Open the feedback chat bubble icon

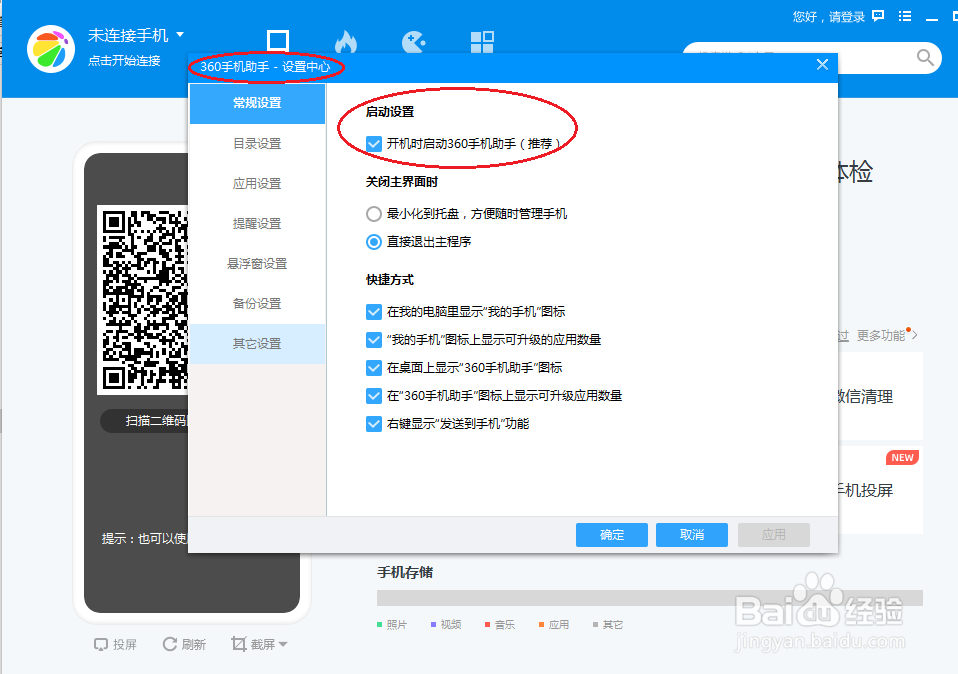point(878,16)
